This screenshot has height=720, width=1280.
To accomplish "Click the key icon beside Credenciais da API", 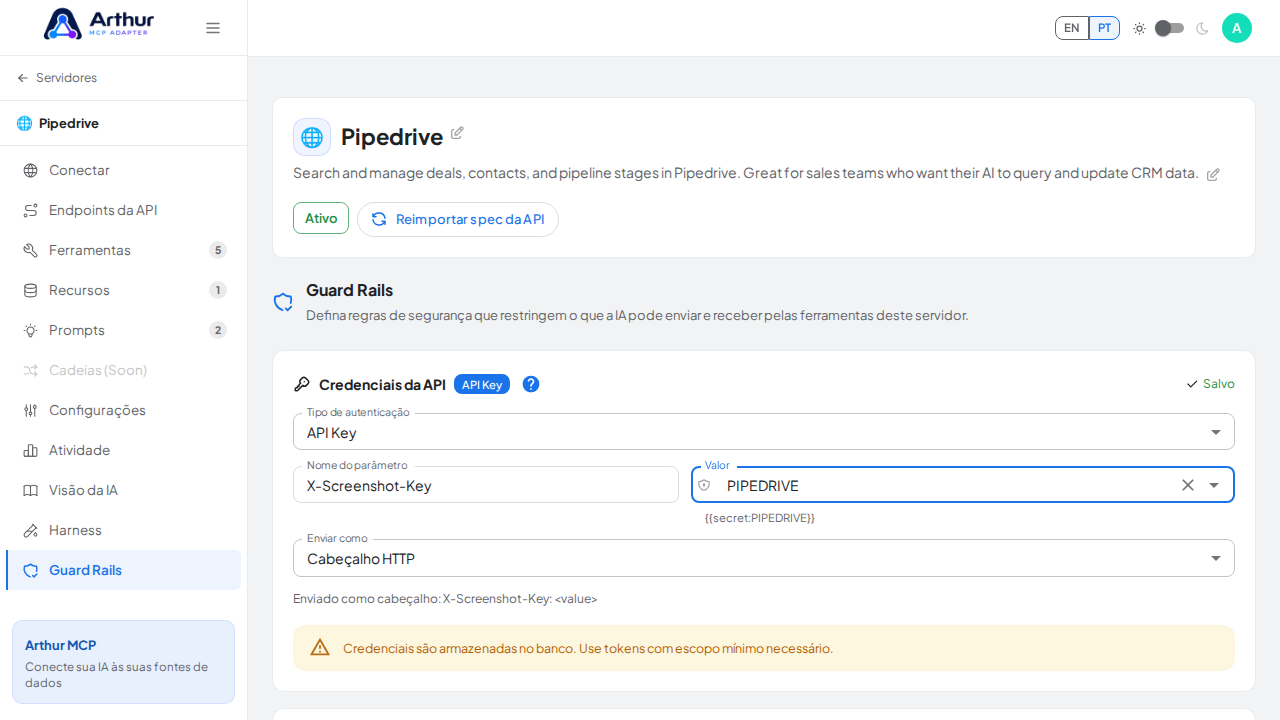I will [x=302, y=384].
